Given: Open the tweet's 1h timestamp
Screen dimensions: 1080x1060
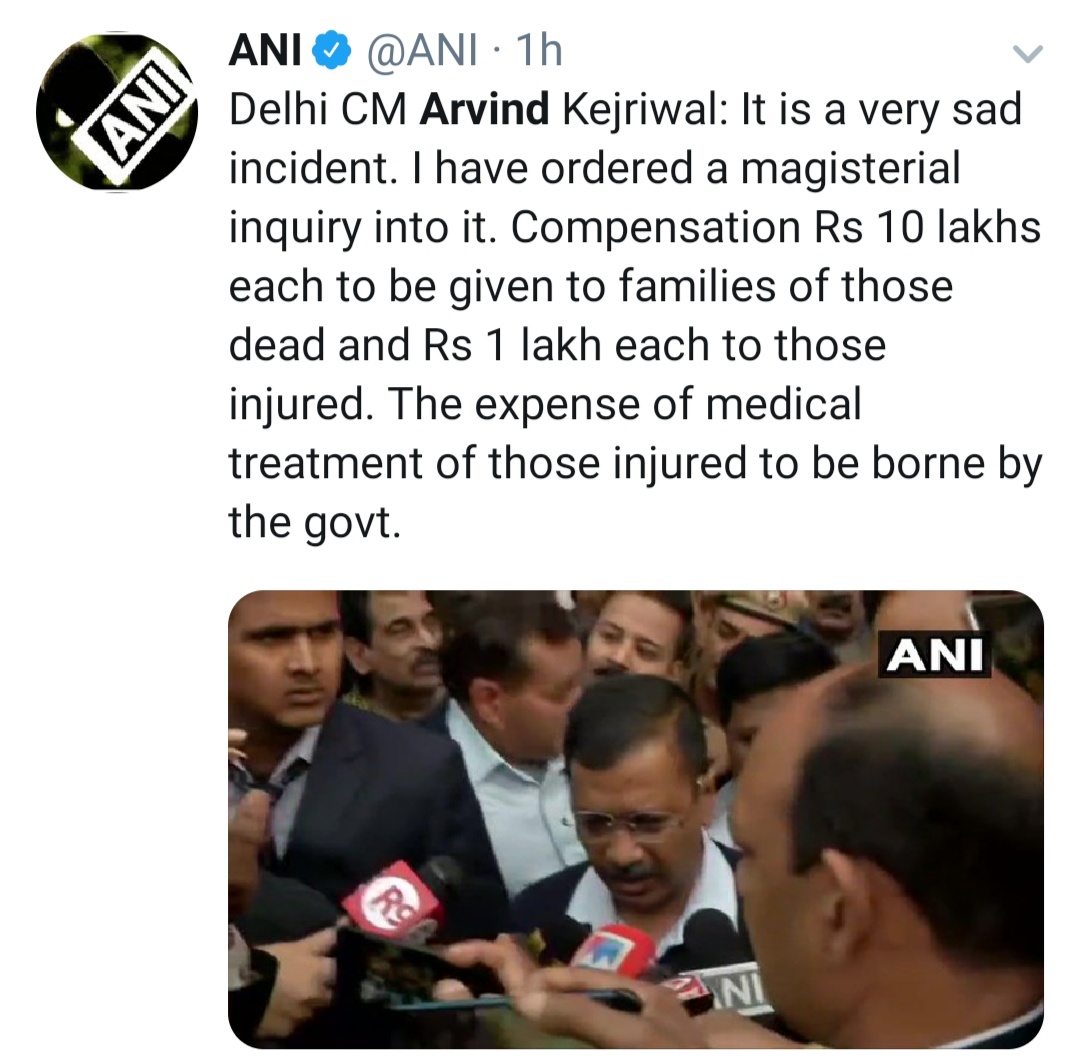Looking at the screenshot, I should [539, 50].
